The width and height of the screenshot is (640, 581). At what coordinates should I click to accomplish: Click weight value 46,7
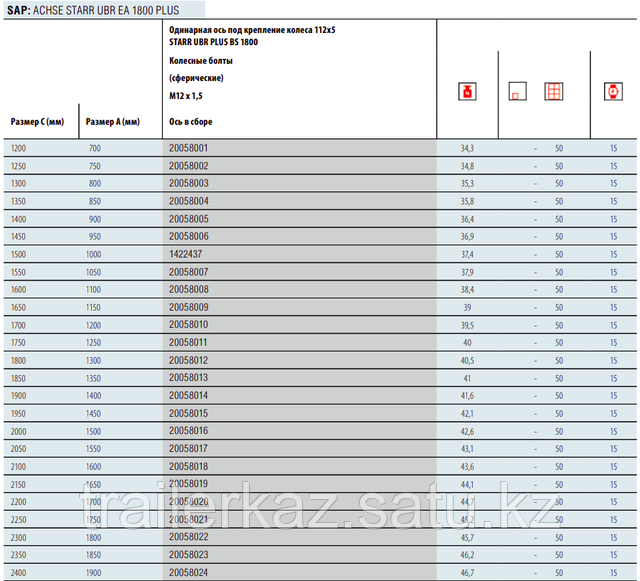[x=467, y=573]
